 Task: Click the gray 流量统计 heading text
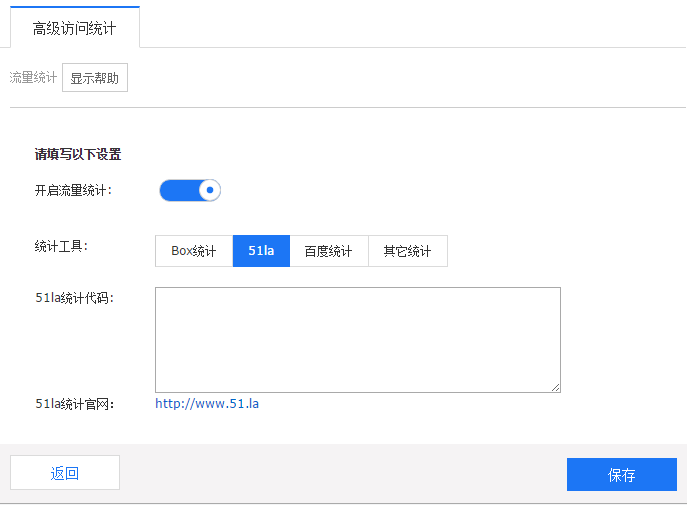pos(33,78)
